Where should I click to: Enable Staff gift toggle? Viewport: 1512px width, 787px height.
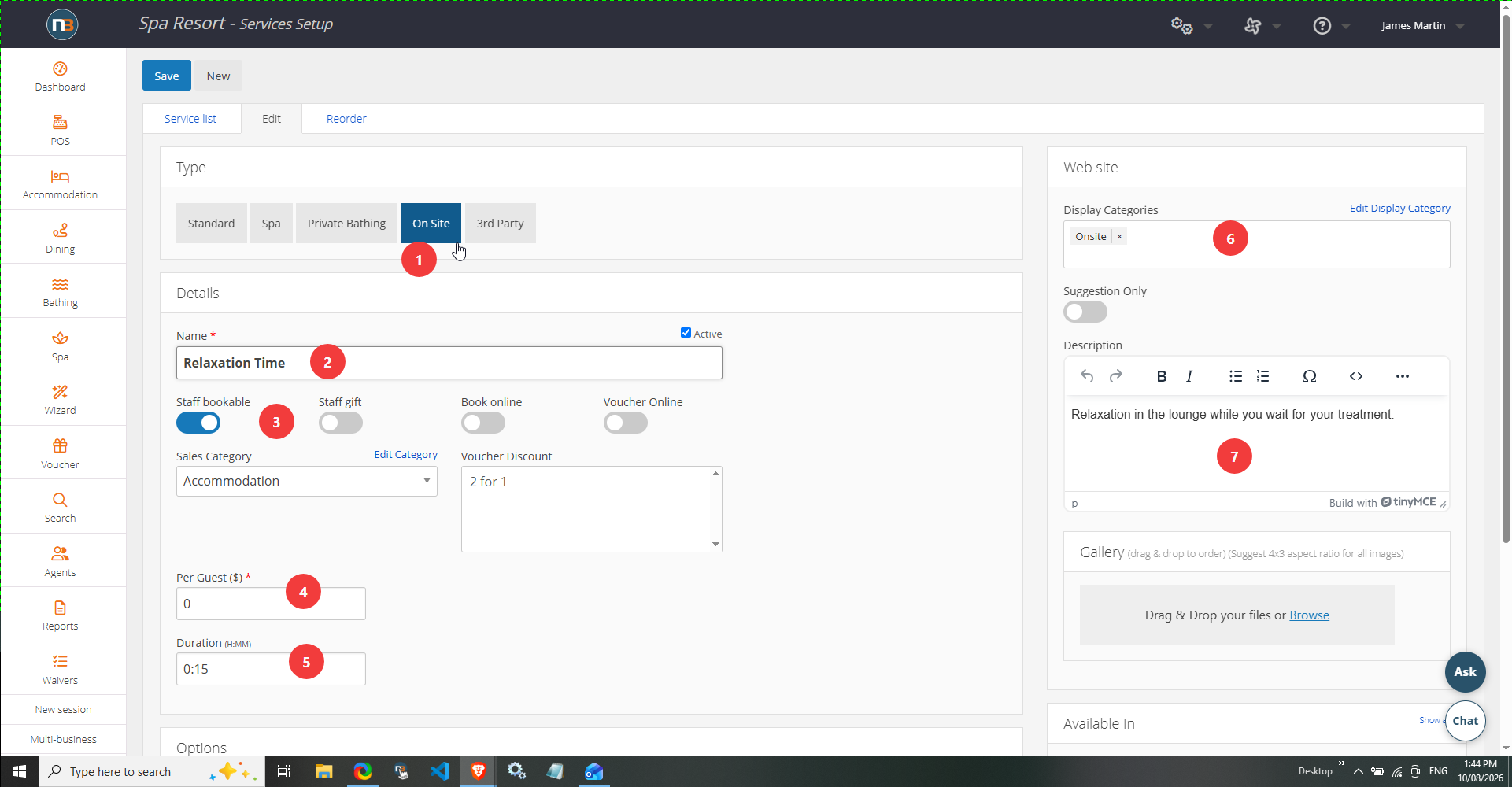coord(341,423)
